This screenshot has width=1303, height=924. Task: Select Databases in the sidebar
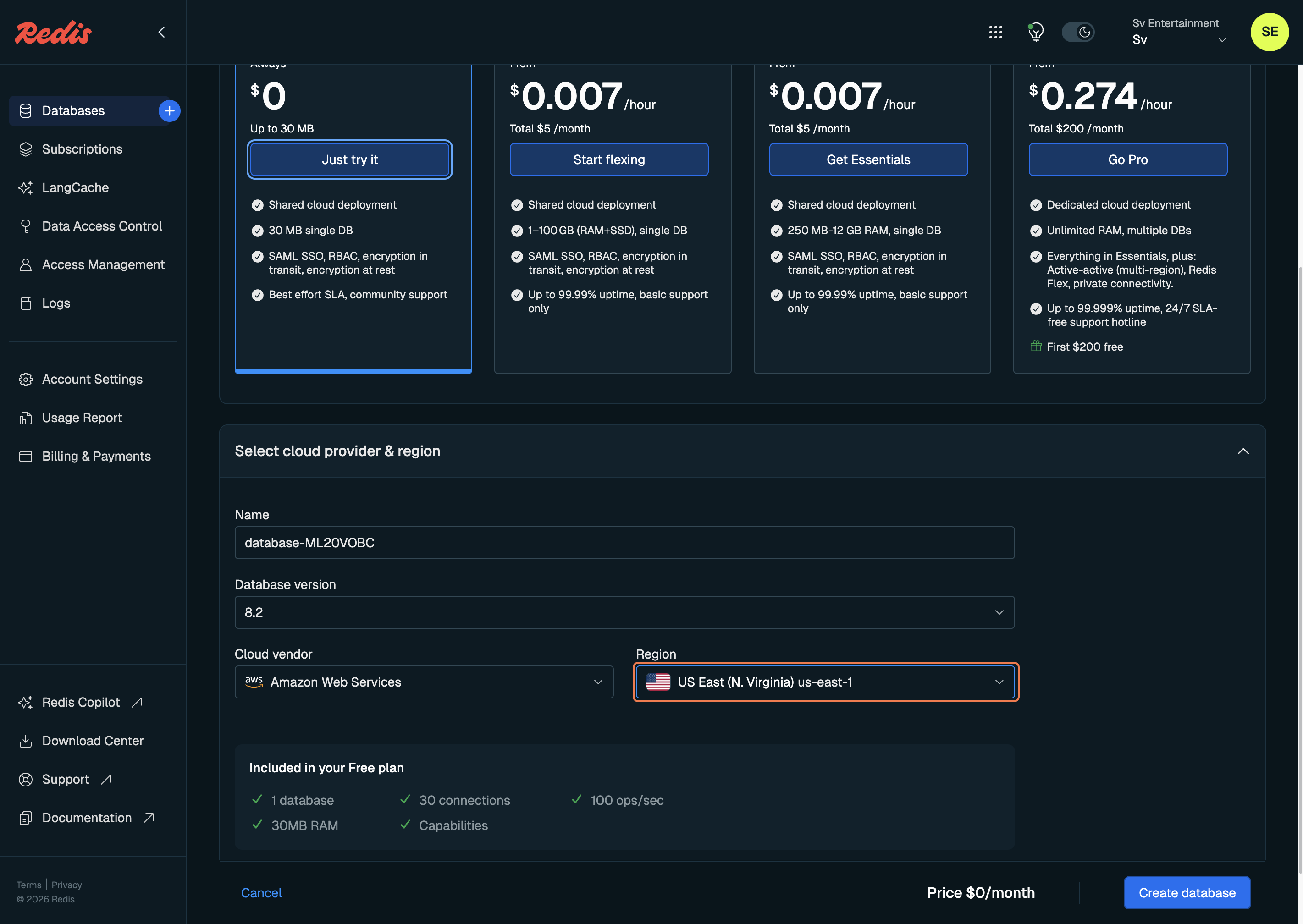[x=73, y=110]
